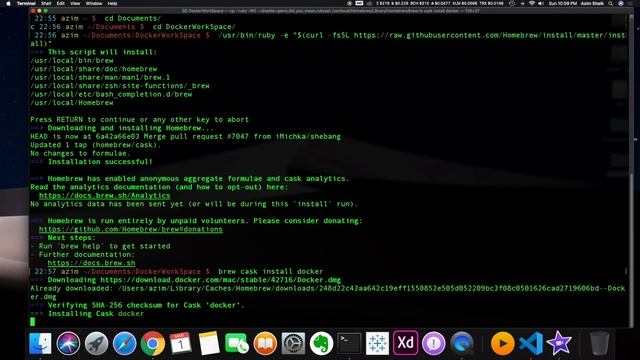Click the Homebrew/brew#donations GitHub link

[x=131, y=229]
